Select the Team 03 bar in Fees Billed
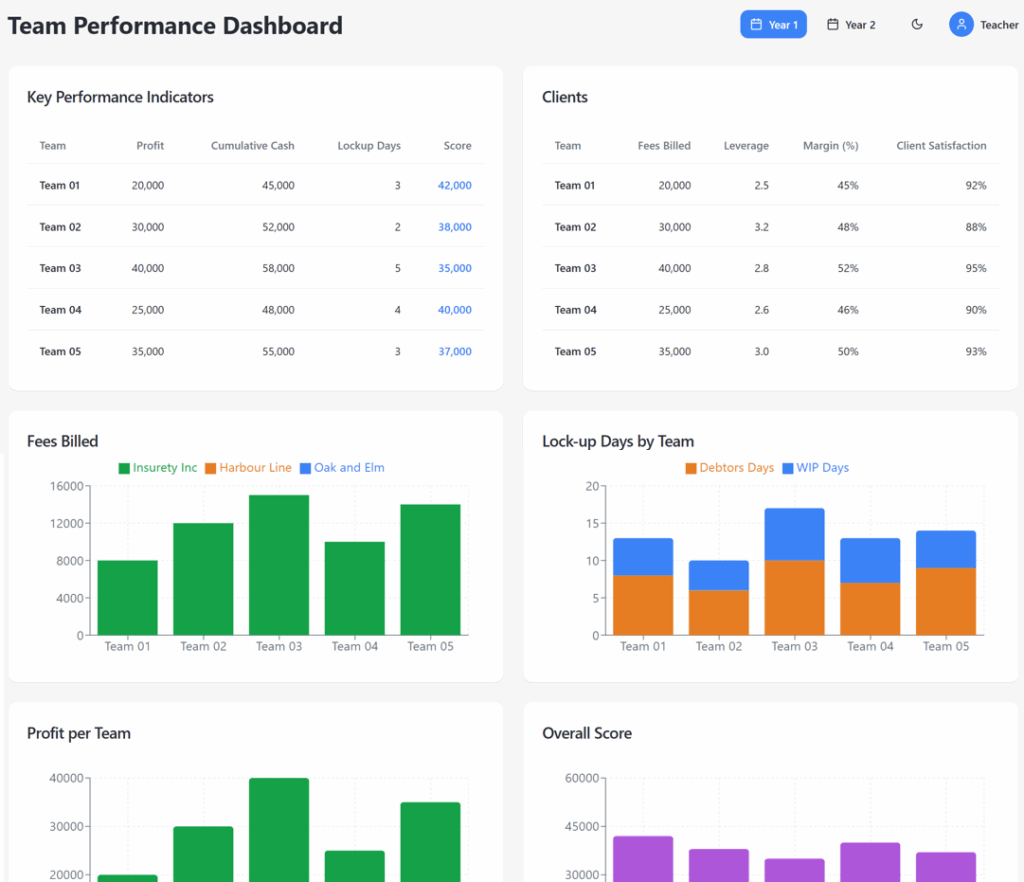This screenshot has height=882, width=1024. click(x=279, y=565)
